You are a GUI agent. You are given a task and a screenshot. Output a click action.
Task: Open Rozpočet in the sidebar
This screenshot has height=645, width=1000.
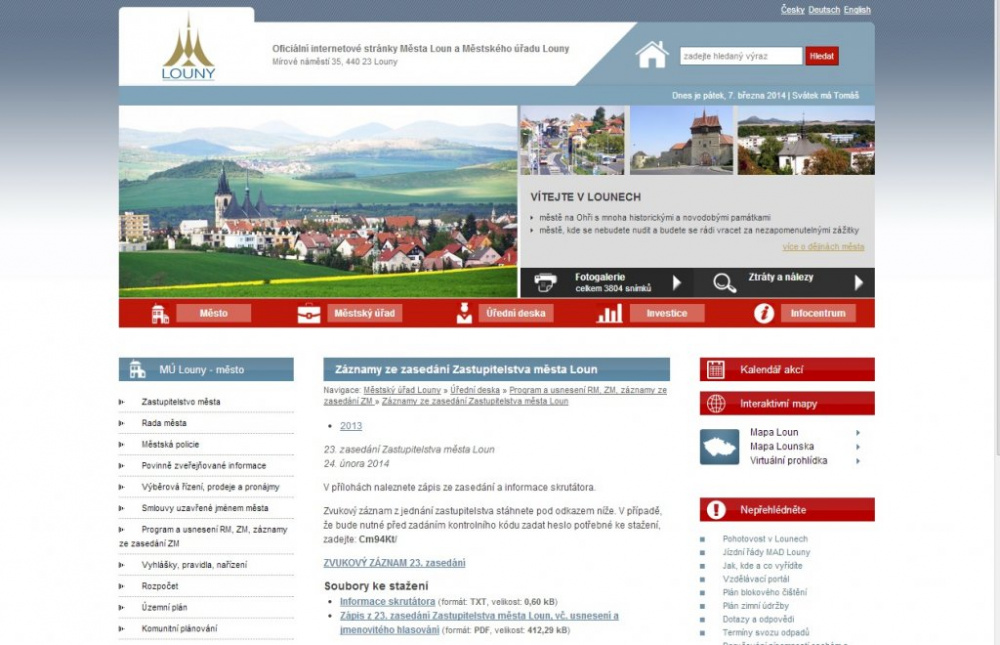pos(160,586)
